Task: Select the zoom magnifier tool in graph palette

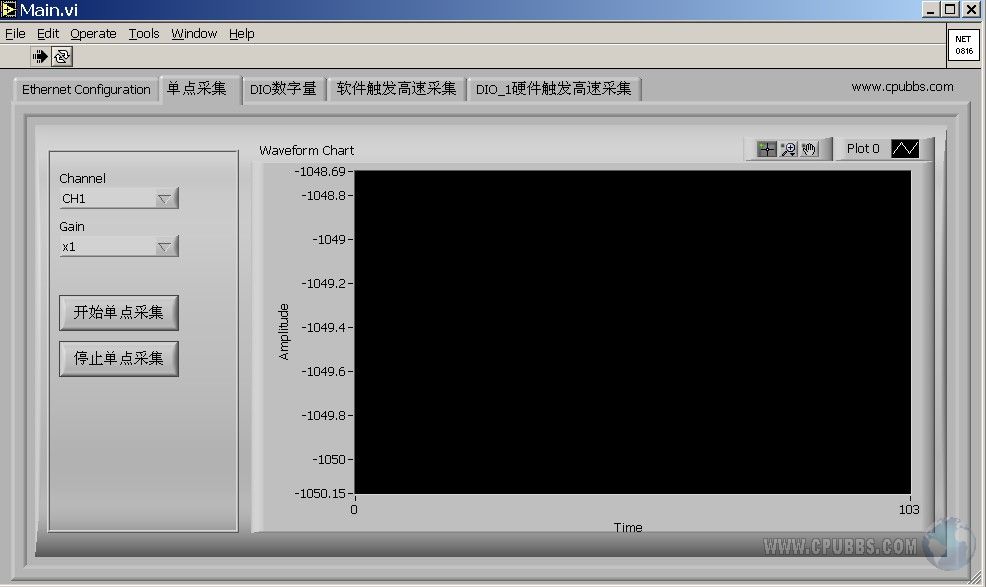Action: tap(789, 149)
